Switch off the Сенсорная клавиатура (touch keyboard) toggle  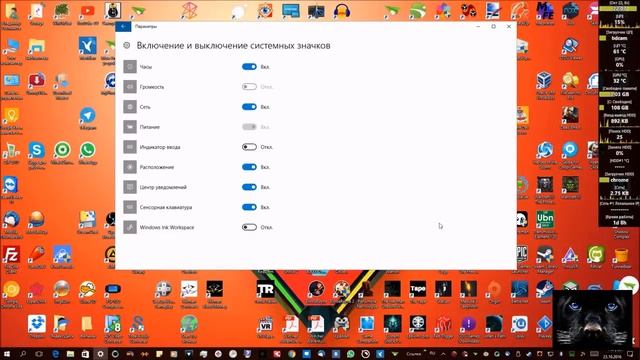tap(249, 207)
